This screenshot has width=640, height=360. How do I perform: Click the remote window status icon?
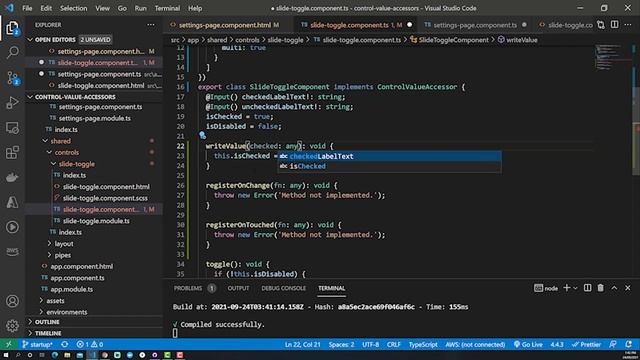[8, 344]
